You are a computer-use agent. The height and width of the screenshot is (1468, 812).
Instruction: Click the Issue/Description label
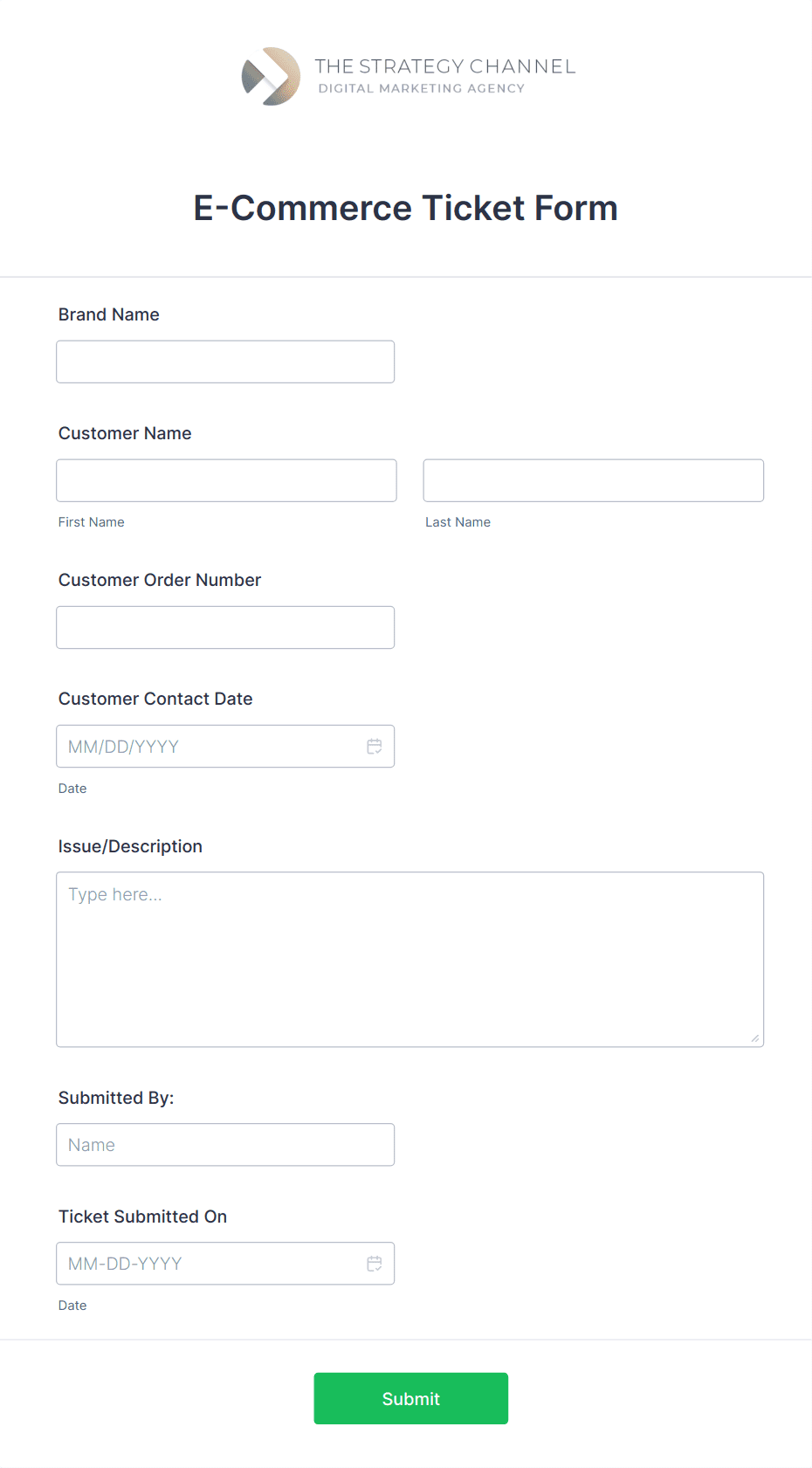pyautogui.click(x=130, y=845)
